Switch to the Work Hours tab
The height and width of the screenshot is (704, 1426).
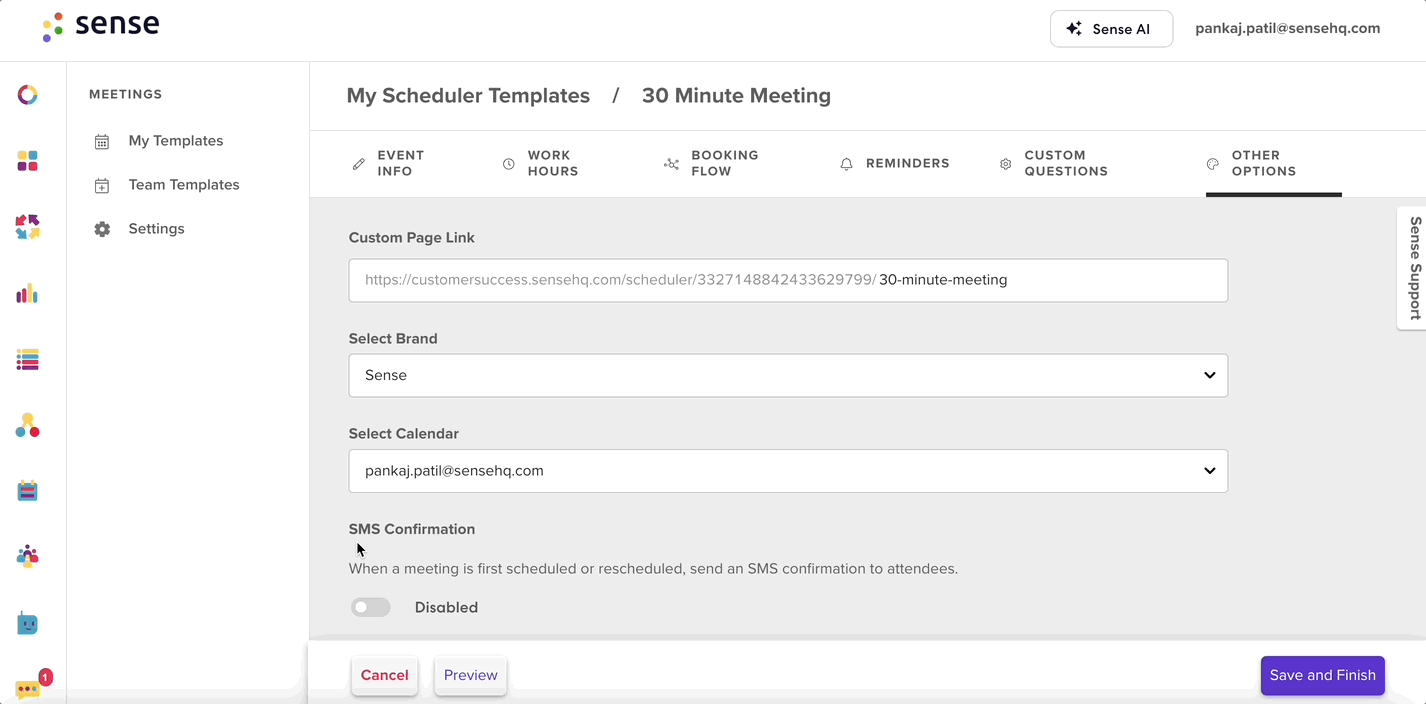[x=540, y=163]
